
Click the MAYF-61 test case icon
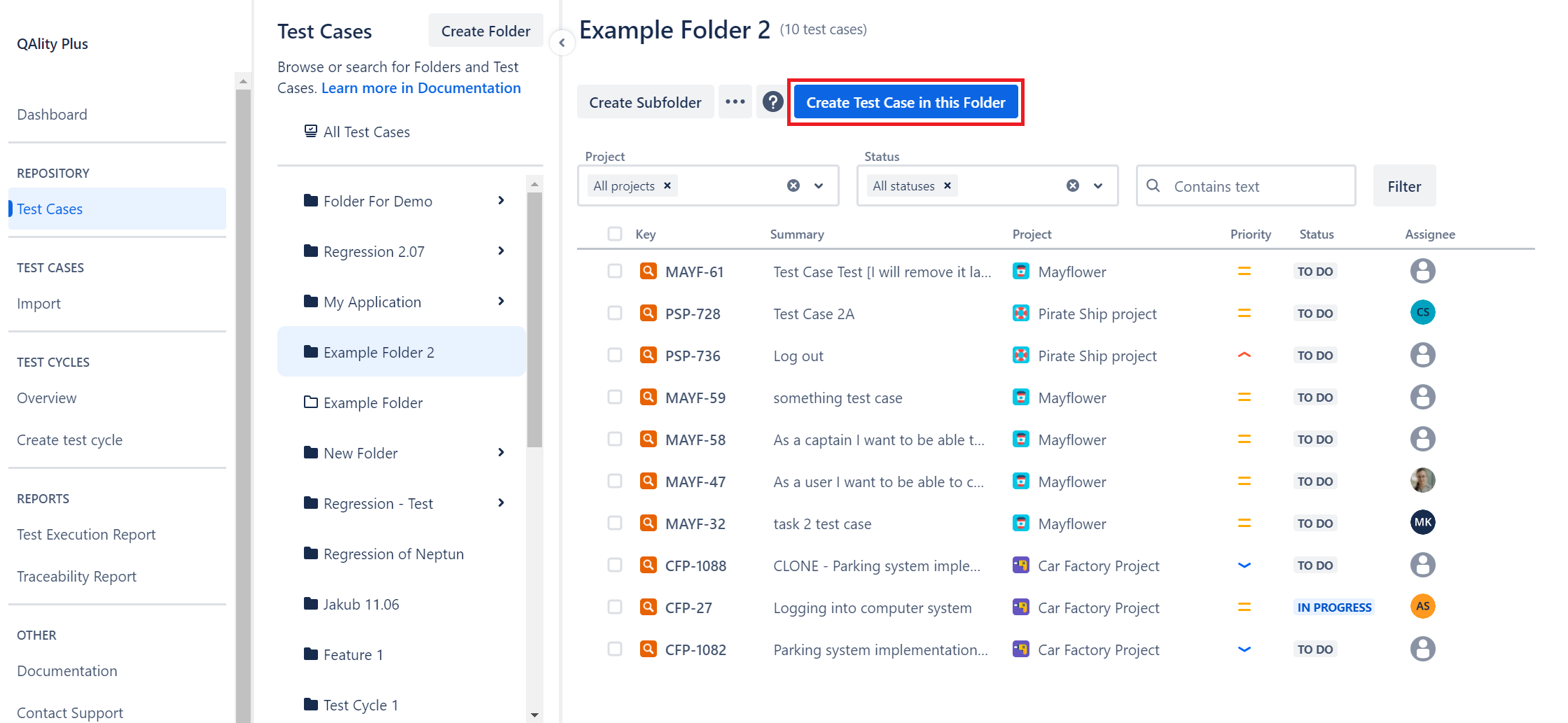[x=646, y=271]
